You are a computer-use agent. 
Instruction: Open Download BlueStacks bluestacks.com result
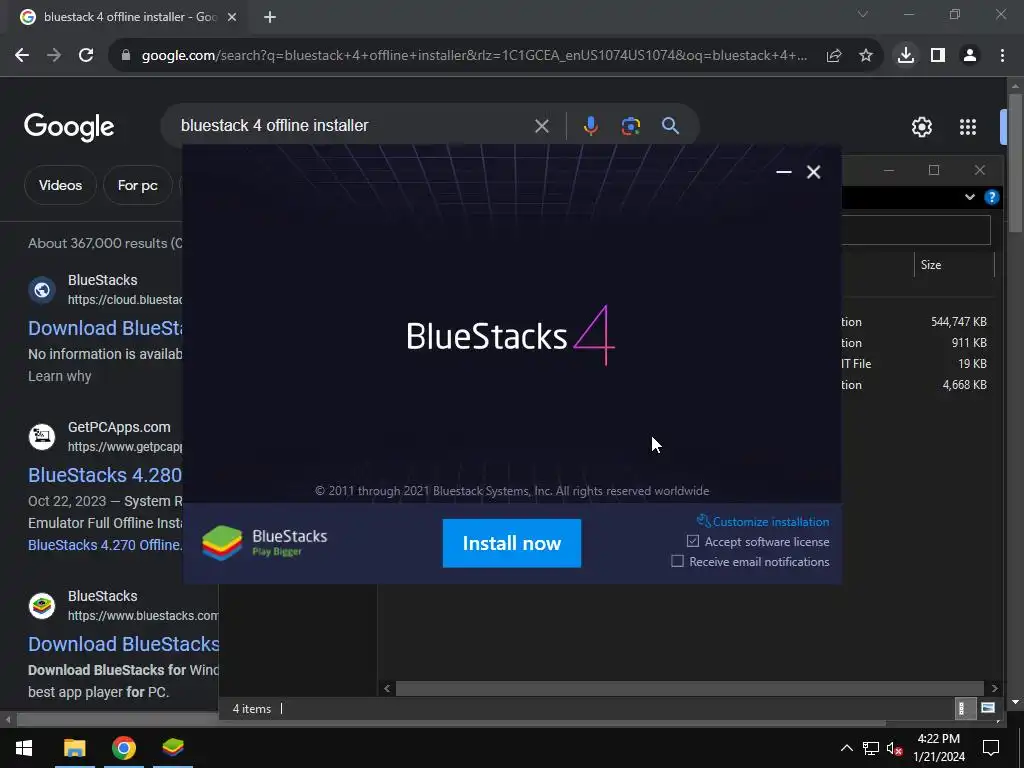tap(123, 644)
